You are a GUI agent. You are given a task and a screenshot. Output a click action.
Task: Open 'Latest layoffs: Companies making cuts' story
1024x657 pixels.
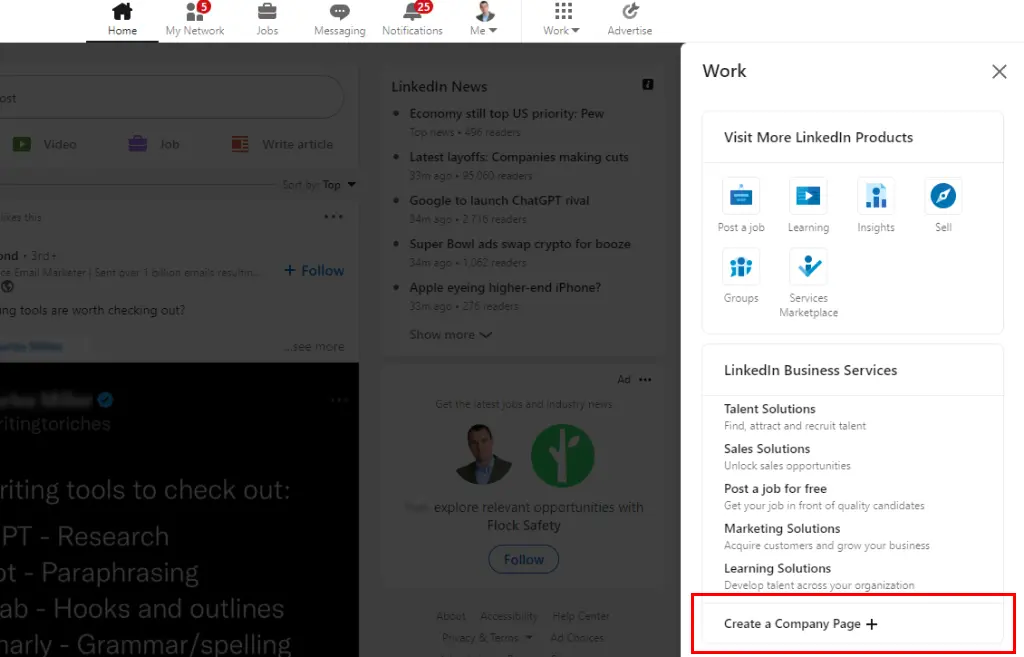coord(519,157)
